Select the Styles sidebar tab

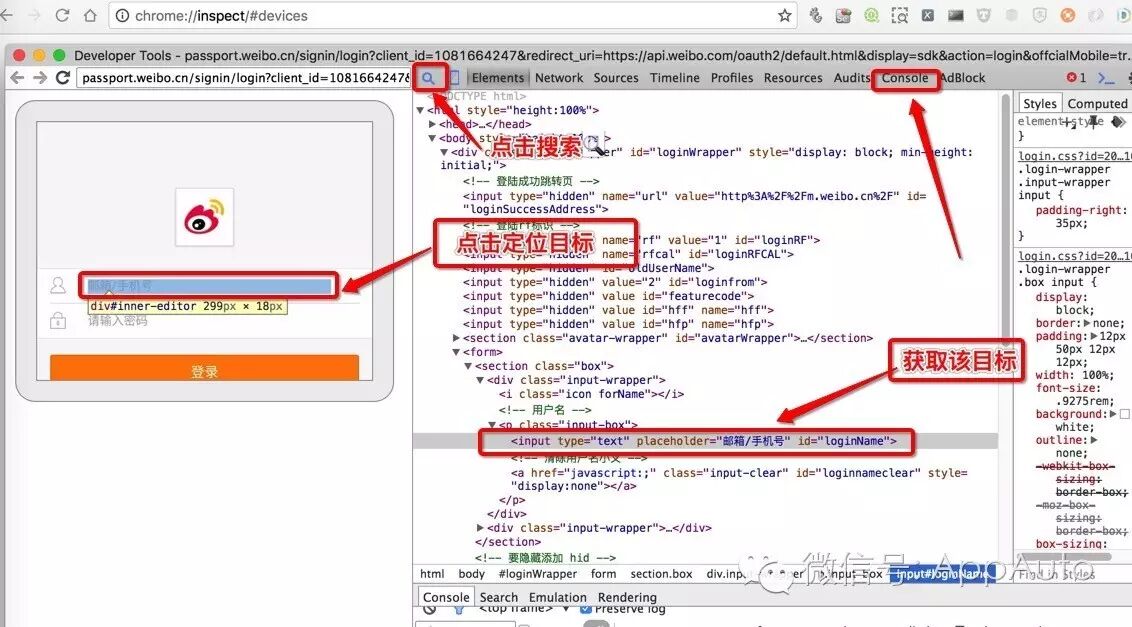tap(1040, 103)
